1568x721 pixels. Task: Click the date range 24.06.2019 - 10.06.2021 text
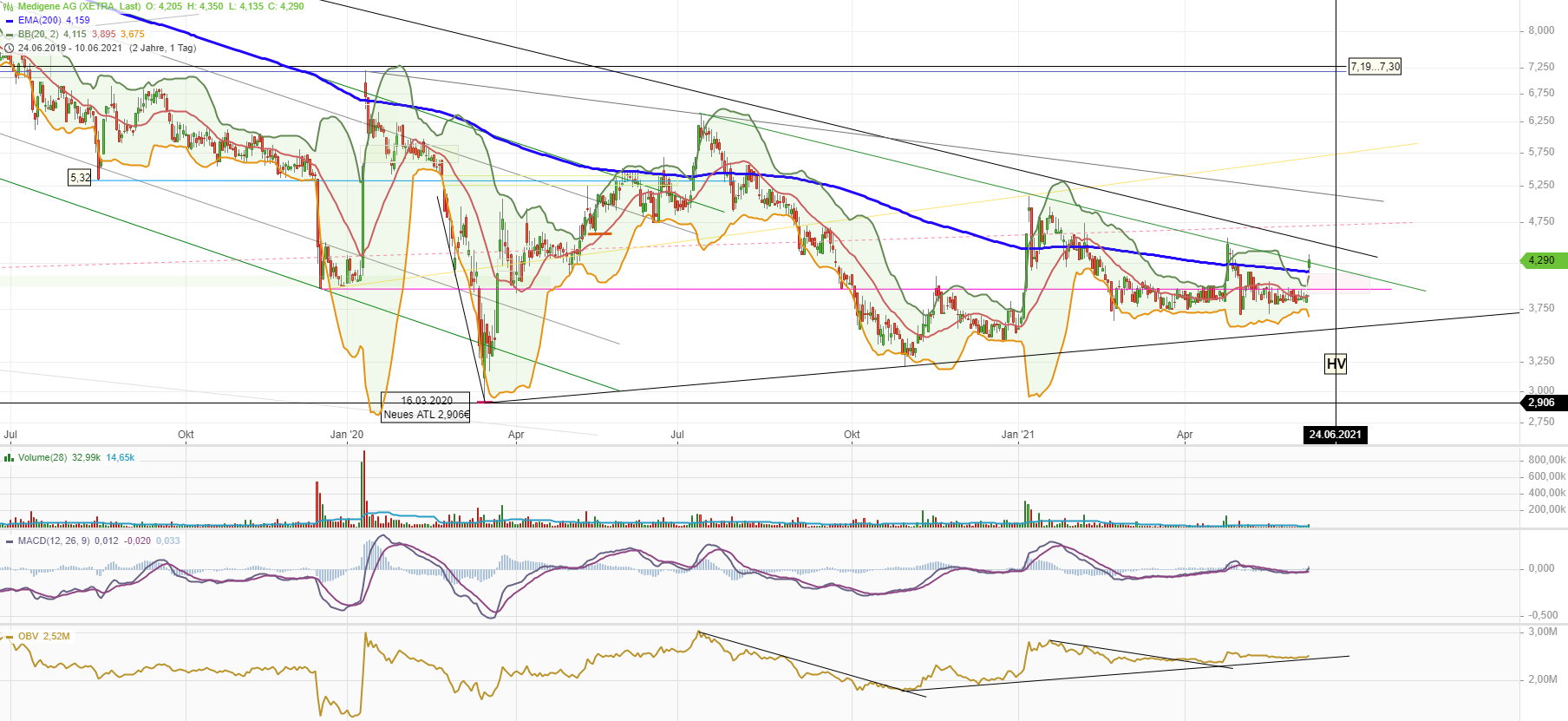tap(70, 48)
